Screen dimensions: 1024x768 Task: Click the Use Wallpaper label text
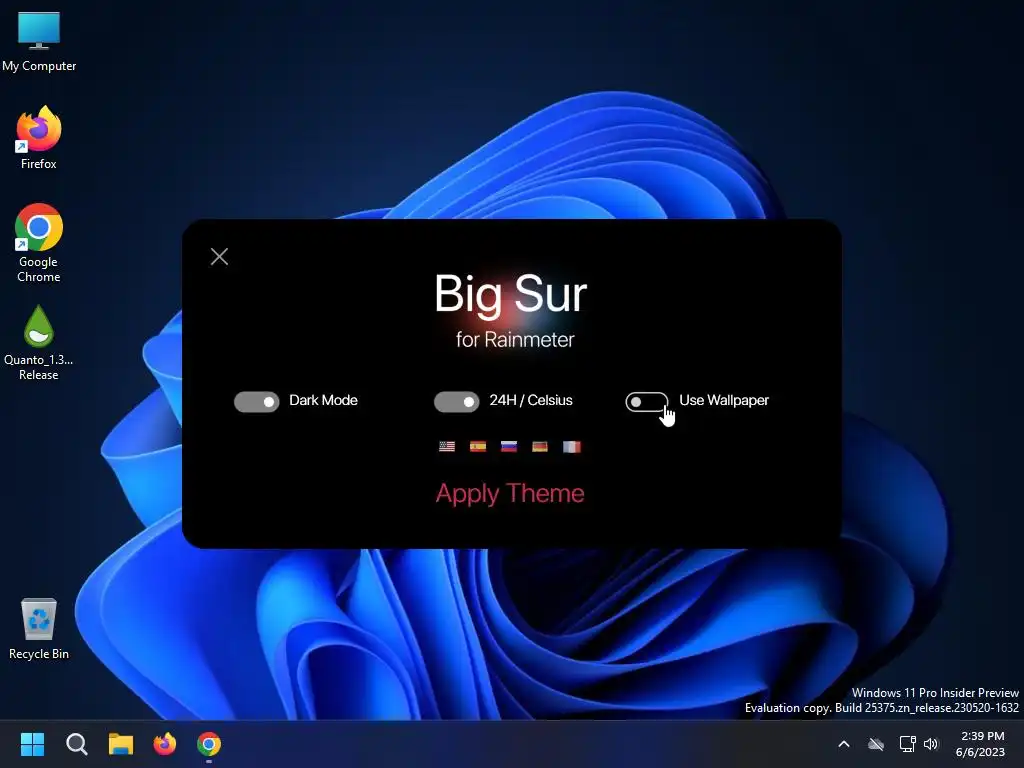tap(724, 400)
